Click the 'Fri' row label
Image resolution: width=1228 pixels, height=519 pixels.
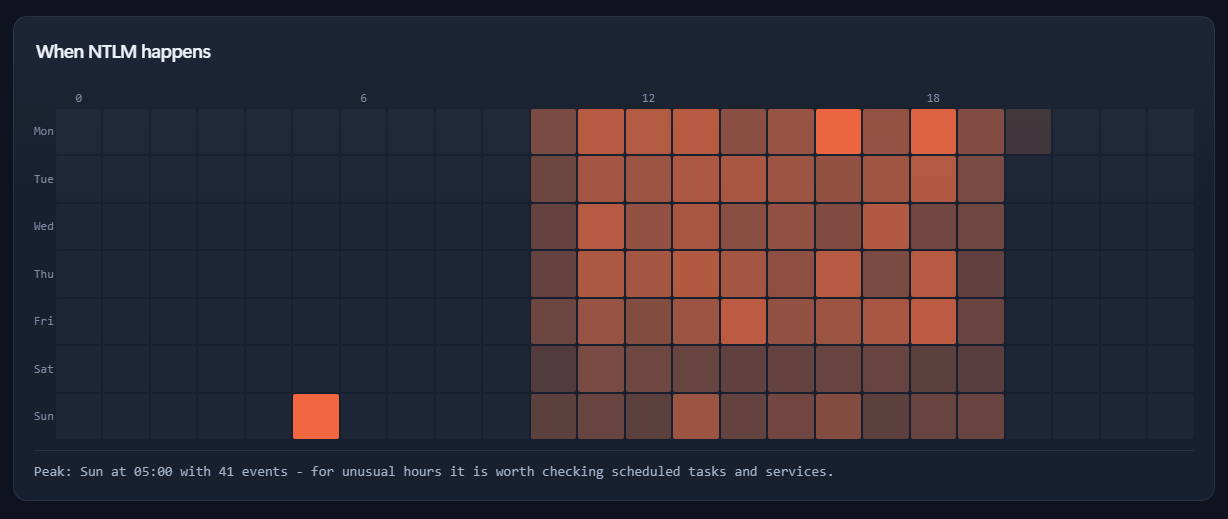tap(44, 321)
